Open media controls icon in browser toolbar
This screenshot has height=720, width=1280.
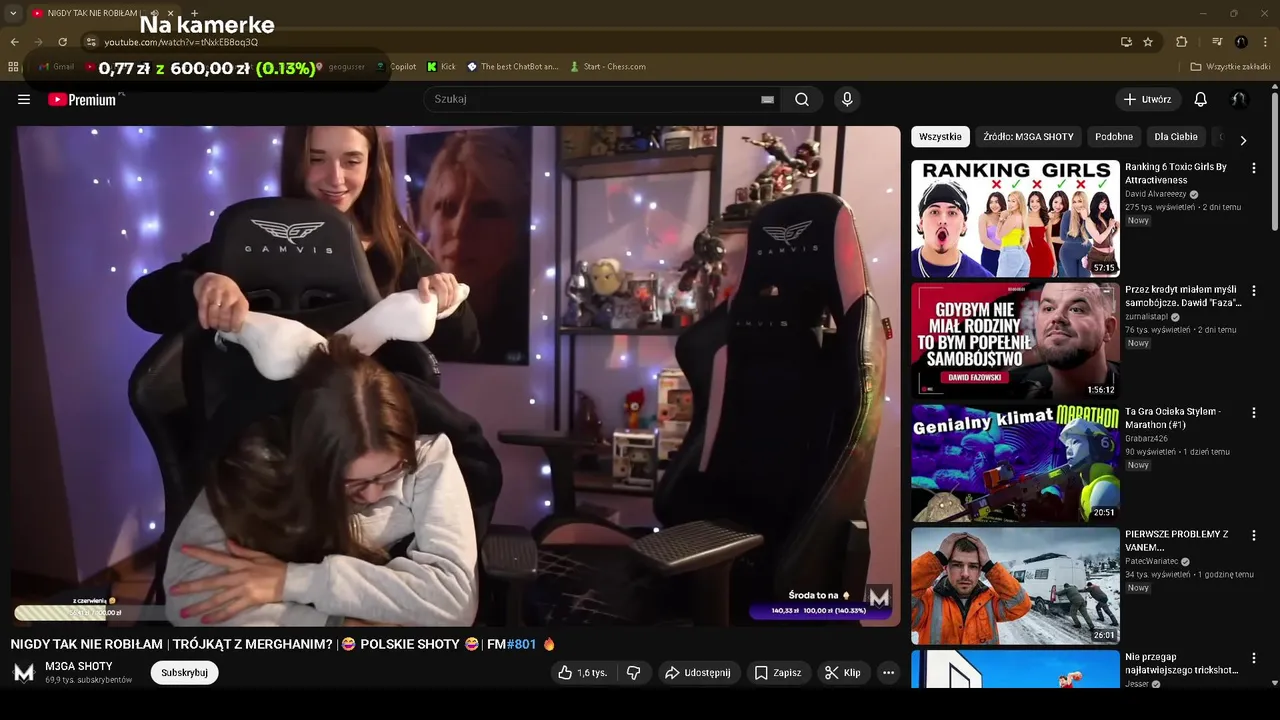(1217, 42)
